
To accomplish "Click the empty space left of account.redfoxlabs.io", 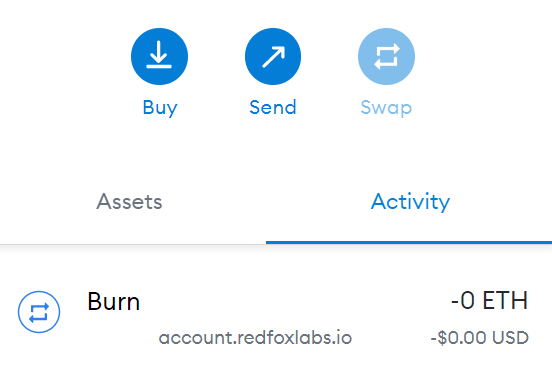I will (x=122, y=338).
